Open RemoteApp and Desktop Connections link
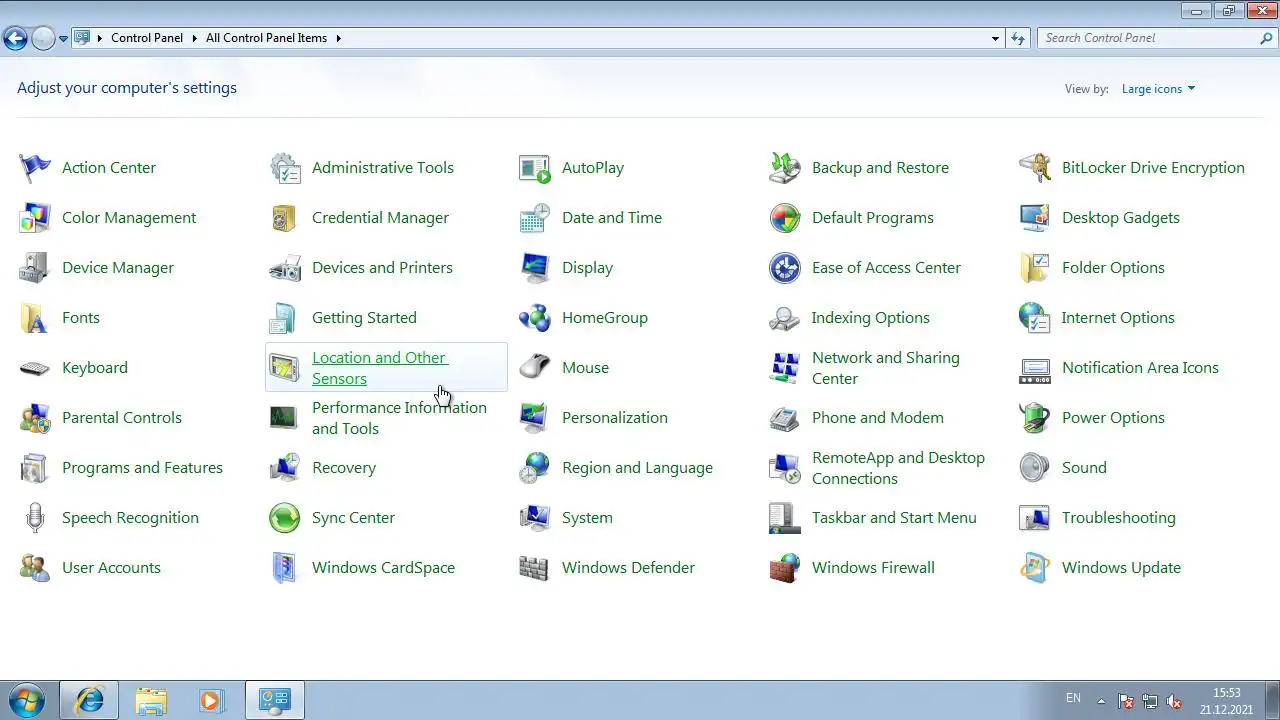The image size is (1280, 720). coord(898,468)
